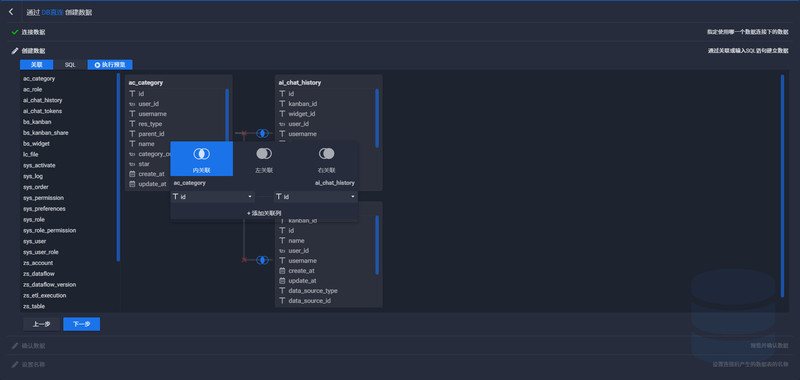The image size is (800, 380).
Task: Switch to the SQL tab
Action: click(x=70, y=65)
